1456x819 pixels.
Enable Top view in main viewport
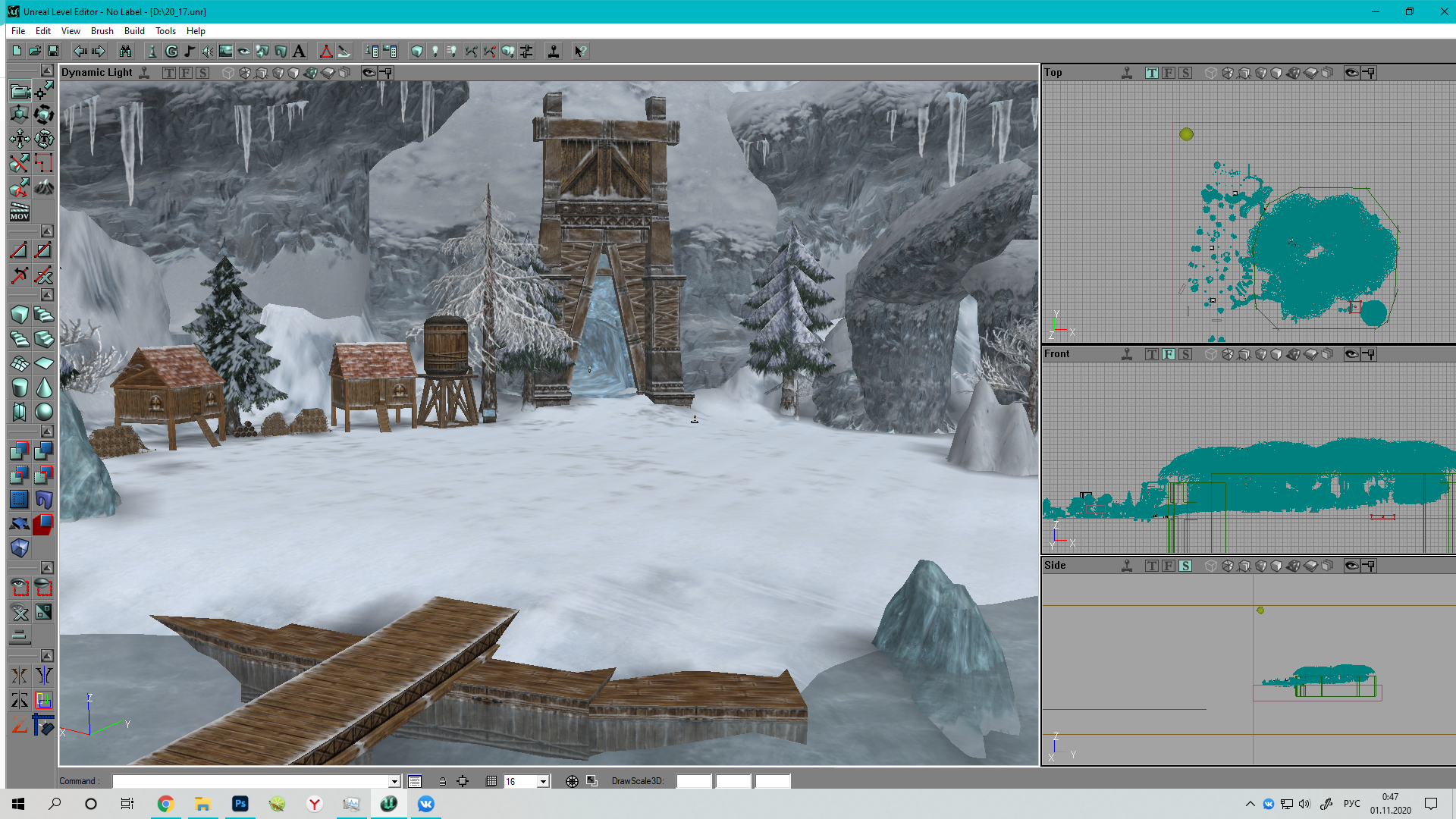pyautogui.click(x=168, y=73)
